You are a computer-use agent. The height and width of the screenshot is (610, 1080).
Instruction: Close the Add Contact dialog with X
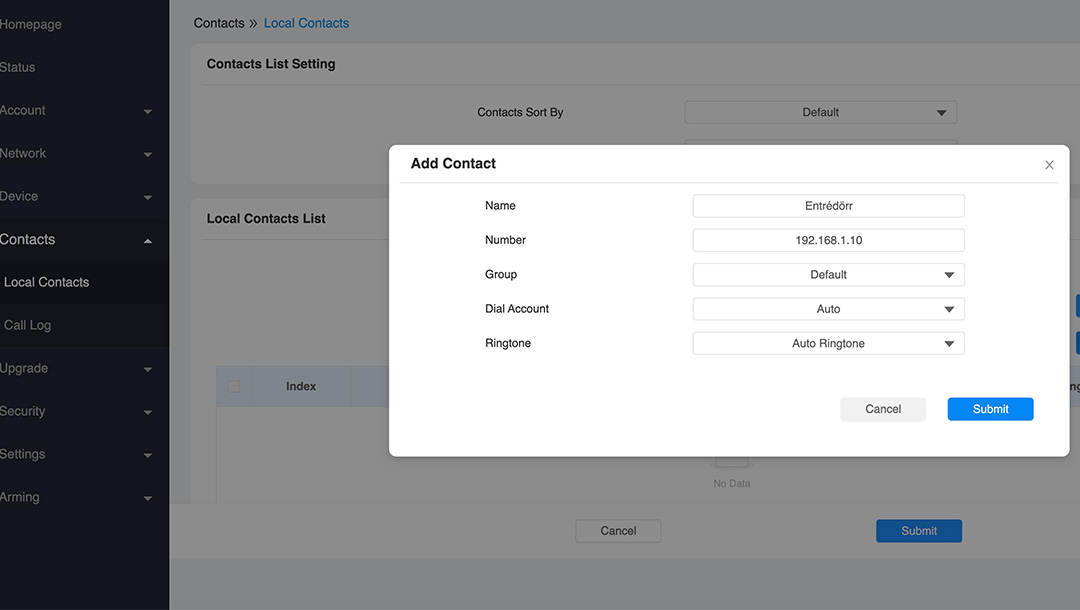[1049, 165]
